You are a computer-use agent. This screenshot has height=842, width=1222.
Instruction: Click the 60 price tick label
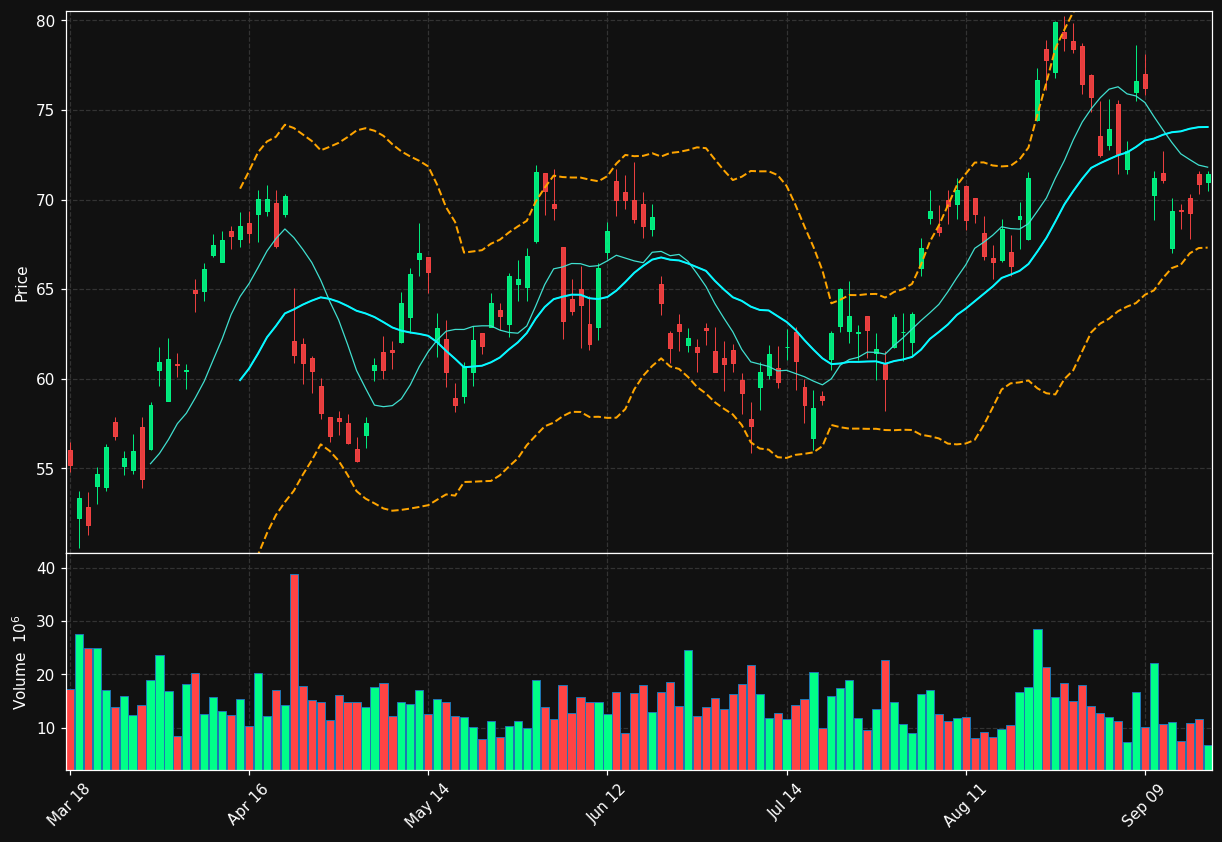coord(48,380)
